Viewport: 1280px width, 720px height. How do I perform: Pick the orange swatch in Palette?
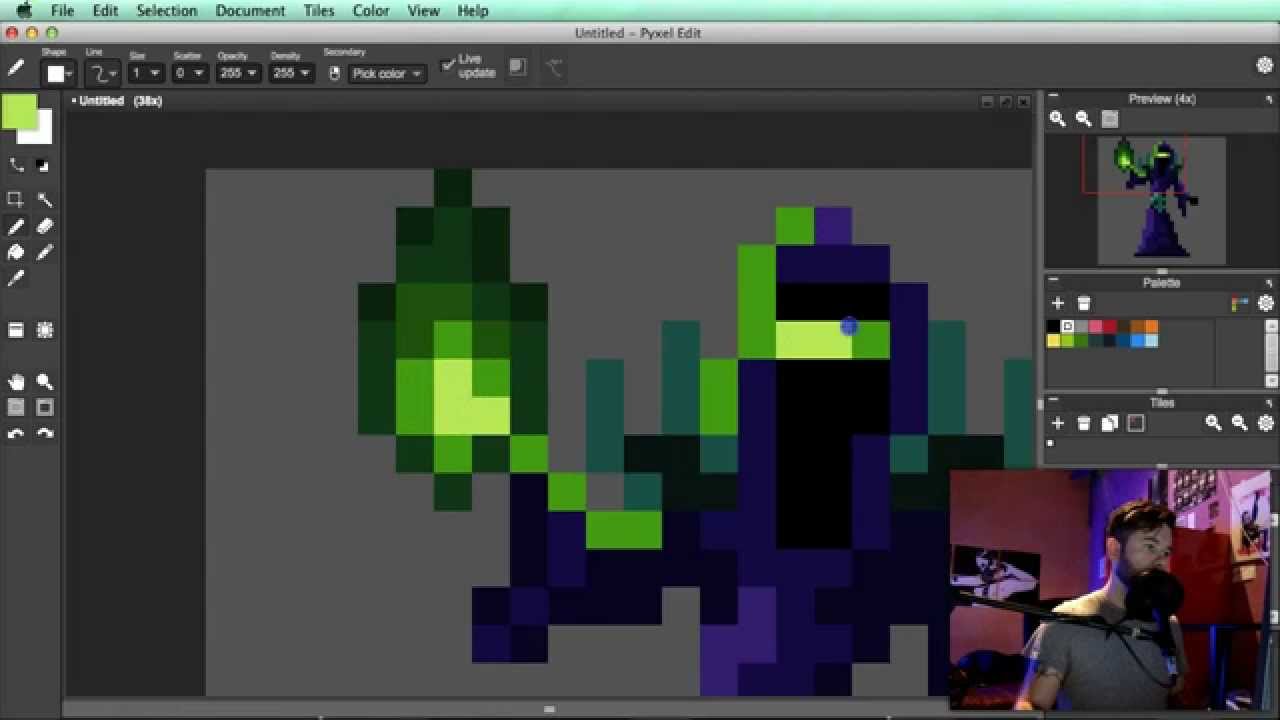click(1151, 327)
